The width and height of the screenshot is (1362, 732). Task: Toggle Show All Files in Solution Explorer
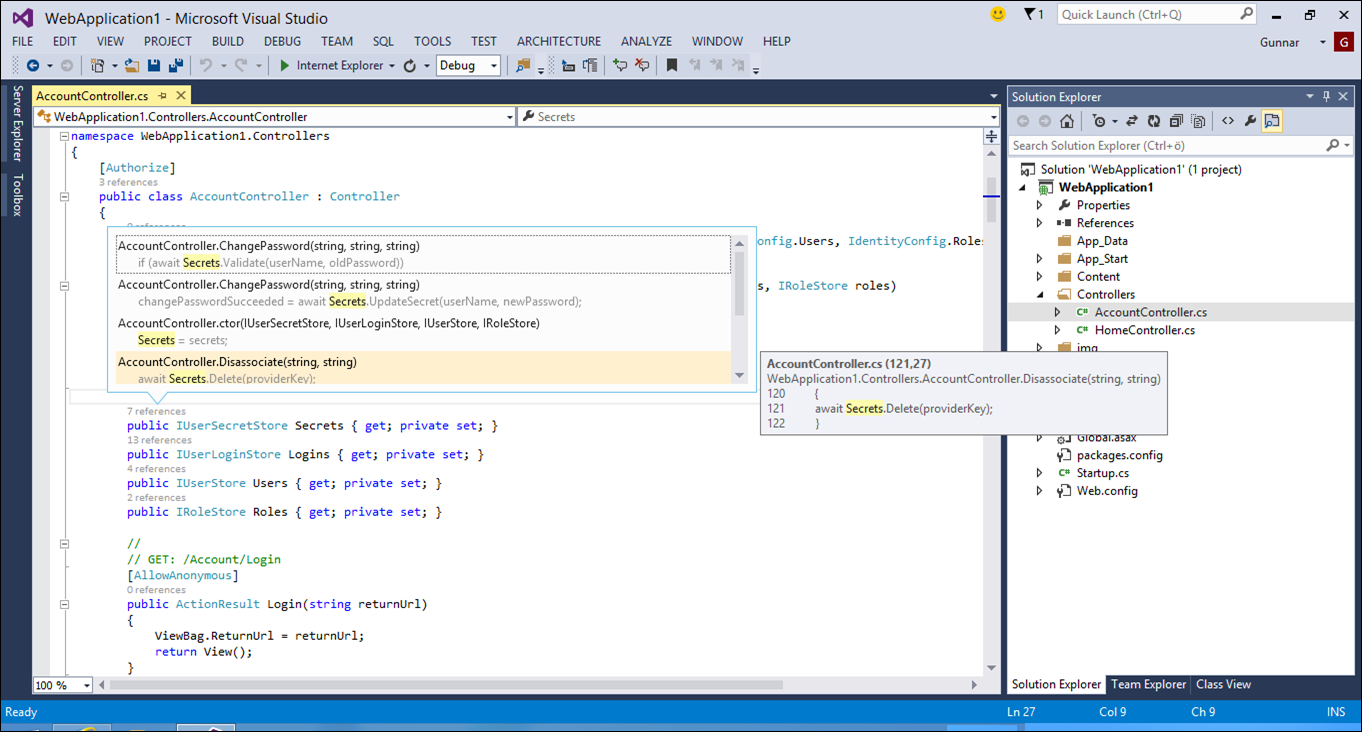pos(1198,121)
